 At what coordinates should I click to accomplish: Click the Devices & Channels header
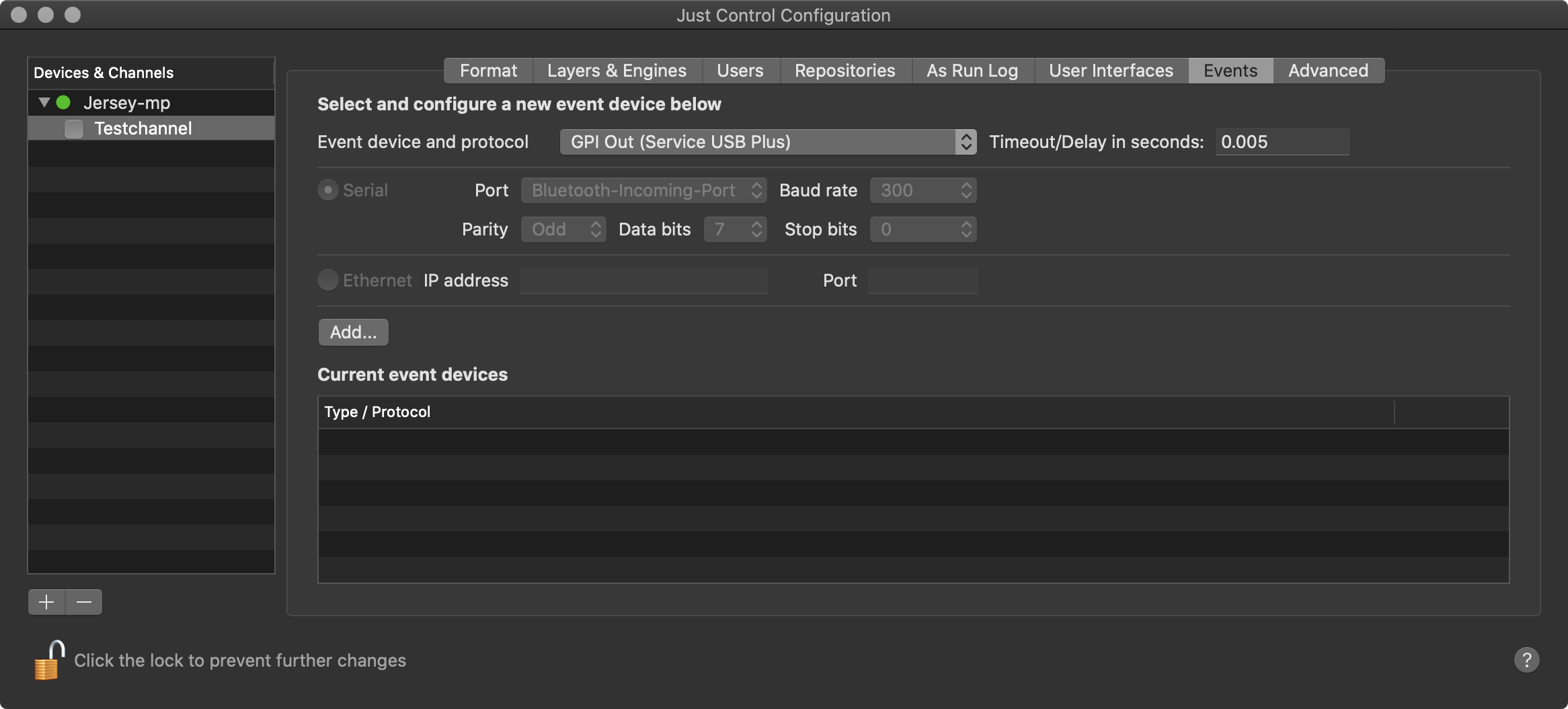[x=151, y=73]
